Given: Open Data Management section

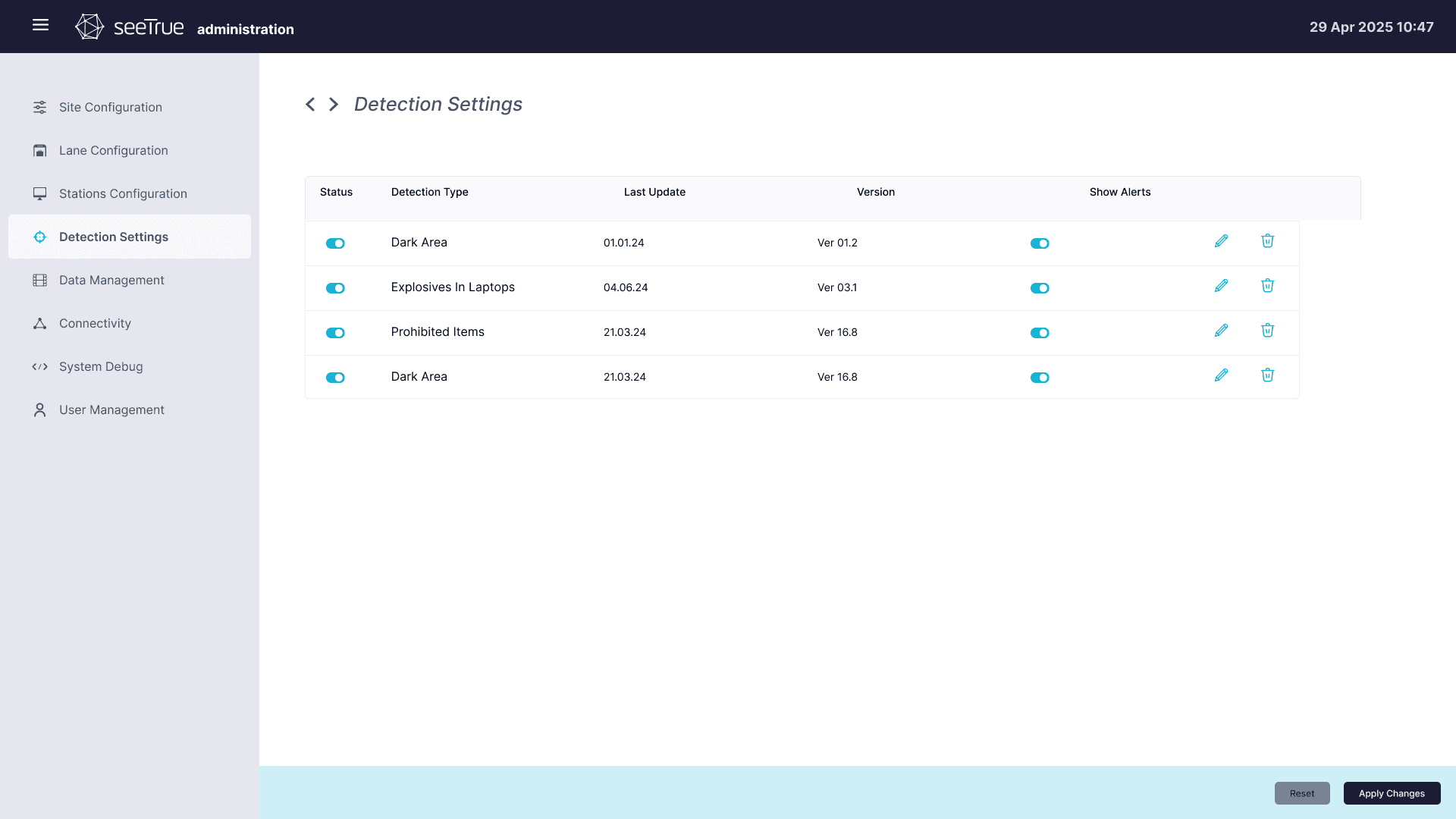Looking at the screenshot, I should (x=111, y=280).
